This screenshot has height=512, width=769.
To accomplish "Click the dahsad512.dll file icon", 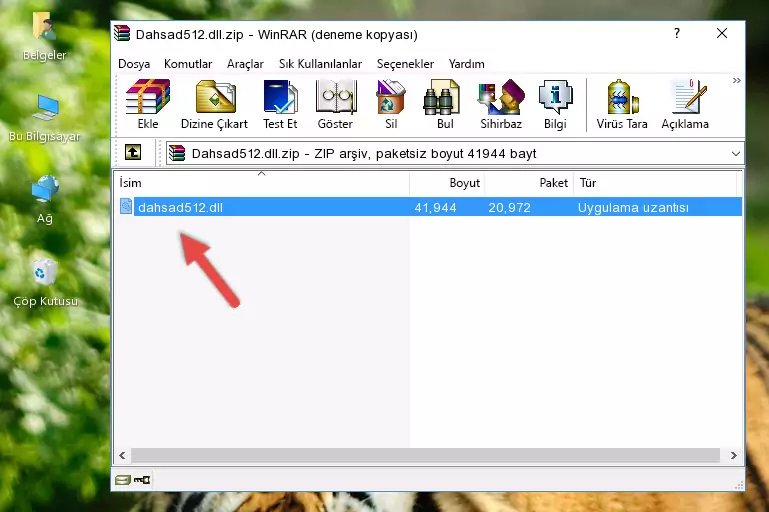I will (126, 206).
